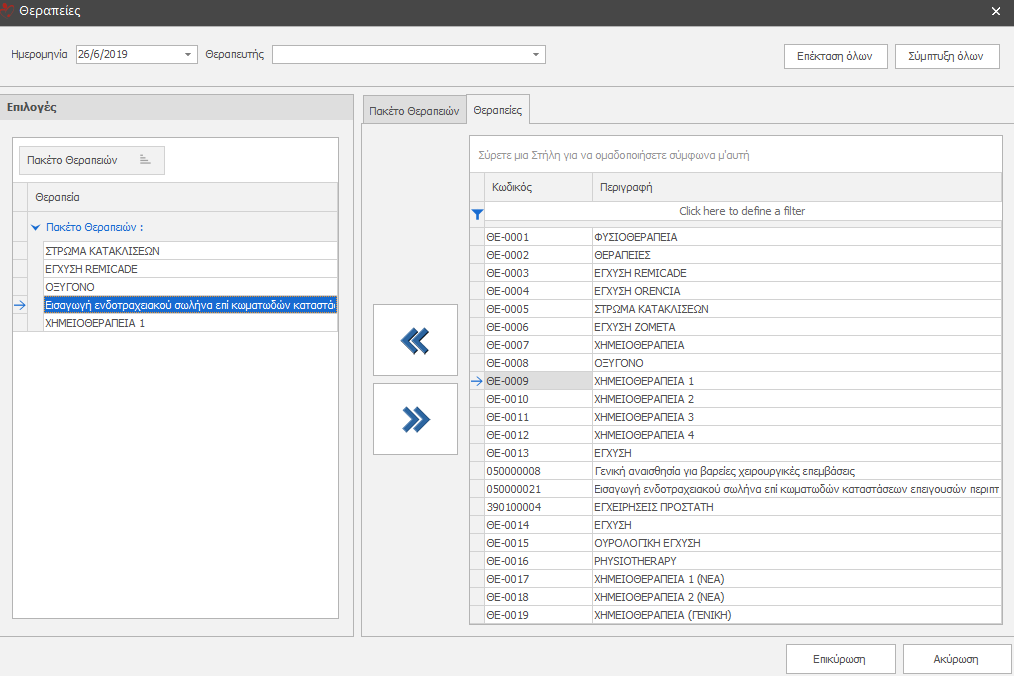The height and width of the screenshot is (676, 1014).
Task: Collapse the Πακέτο Θεραπειών group
Action: pyautogui.click(x=36, y=228)
